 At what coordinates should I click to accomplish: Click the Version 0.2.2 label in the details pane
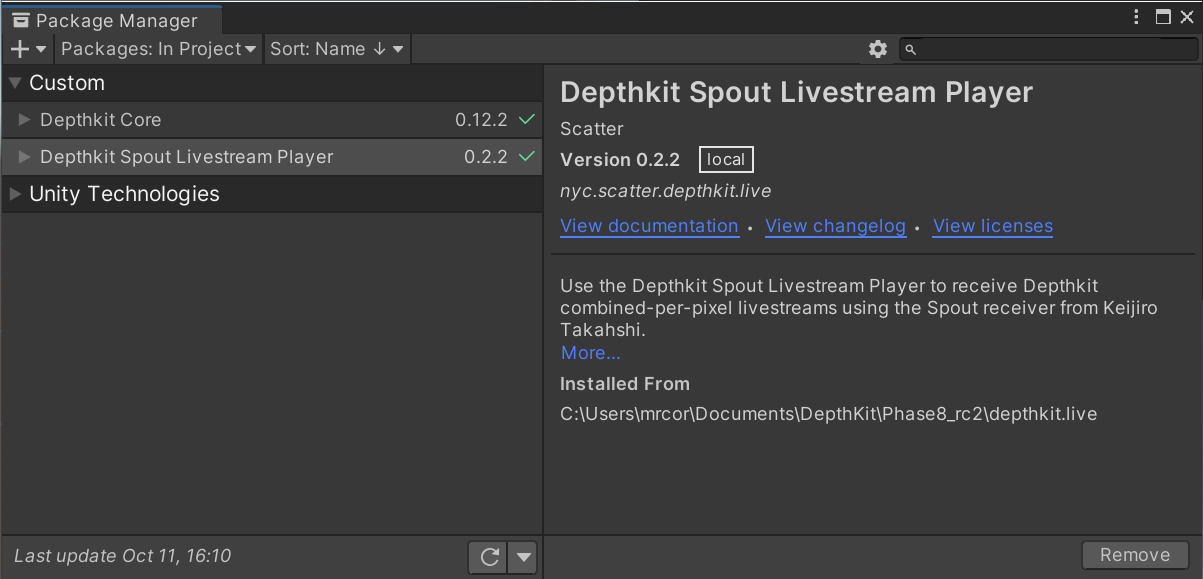coord(620,160)
